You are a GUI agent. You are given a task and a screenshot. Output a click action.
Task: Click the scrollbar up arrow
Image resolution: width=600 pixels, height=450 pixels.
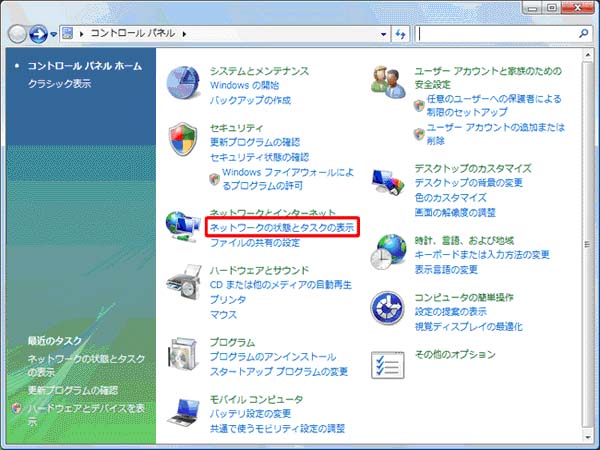(588, 55)
